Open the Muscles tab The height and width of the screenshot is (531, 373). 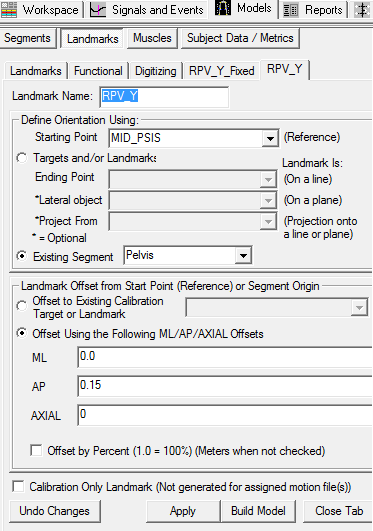(x=152, y=38)
